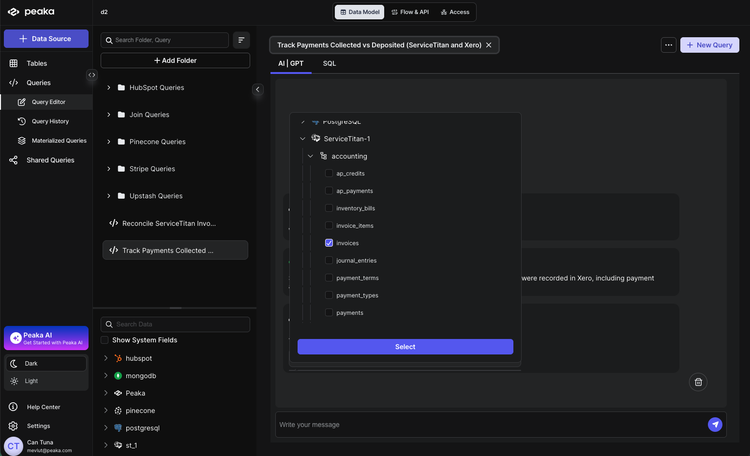The image size is (750, 456).
Task: Collapse the accounting schema node
Action: point(310,156)
